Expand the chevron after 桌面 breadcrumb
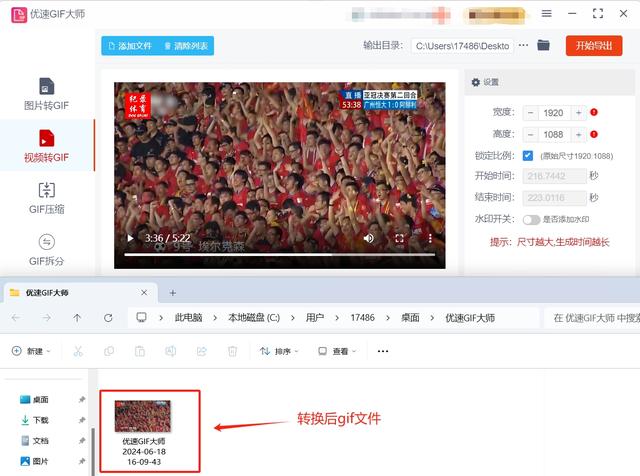Screen dimensions: 640x476 tap(432, 318)
